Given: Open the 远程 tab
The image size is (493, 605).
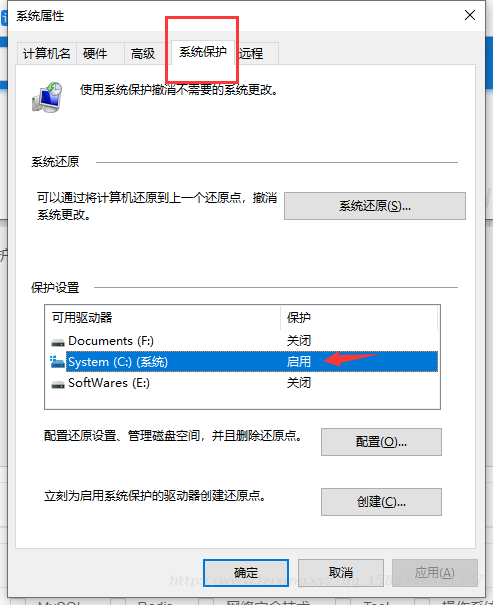Looking at the screenshot, I should [256, 53].
